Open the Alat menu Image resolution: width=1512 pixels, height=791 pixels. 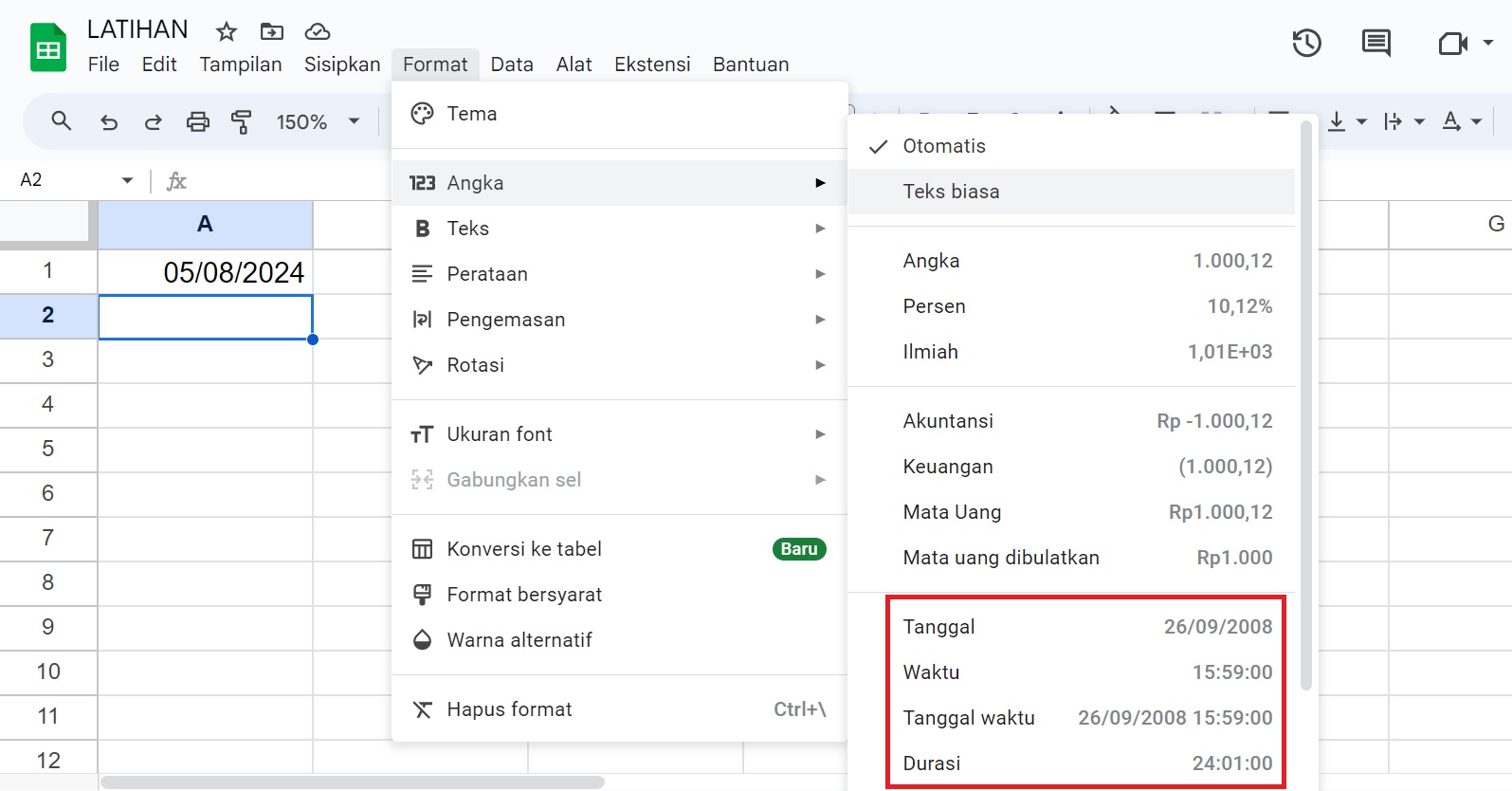coord(574,64)
